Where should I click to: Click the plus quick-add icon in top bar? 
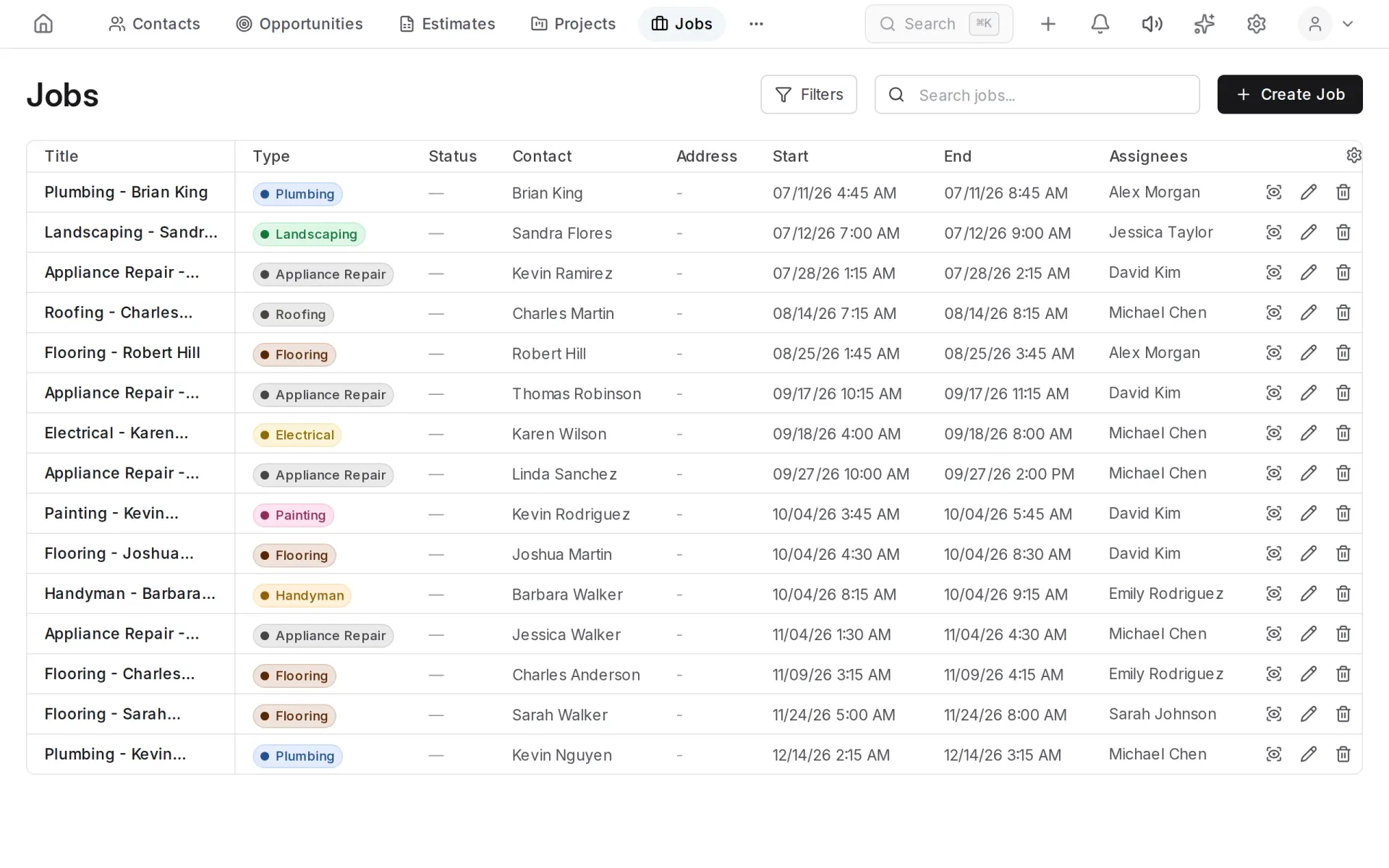1048,24
